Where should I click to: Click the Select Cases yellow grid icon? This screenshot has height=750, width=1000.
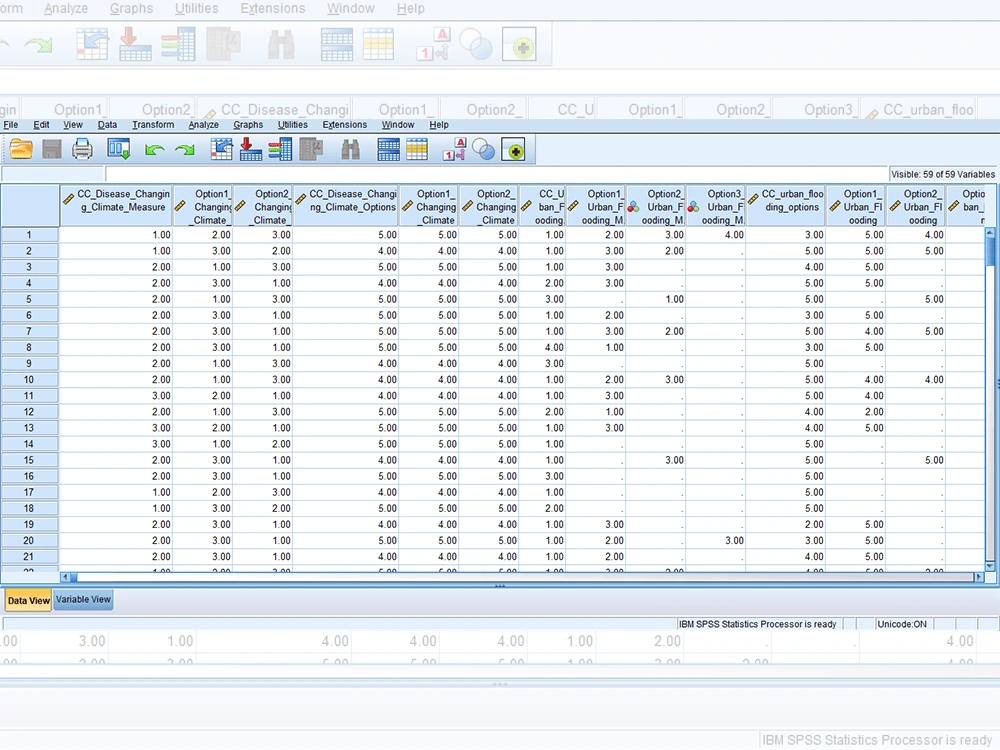click(417, 150)
